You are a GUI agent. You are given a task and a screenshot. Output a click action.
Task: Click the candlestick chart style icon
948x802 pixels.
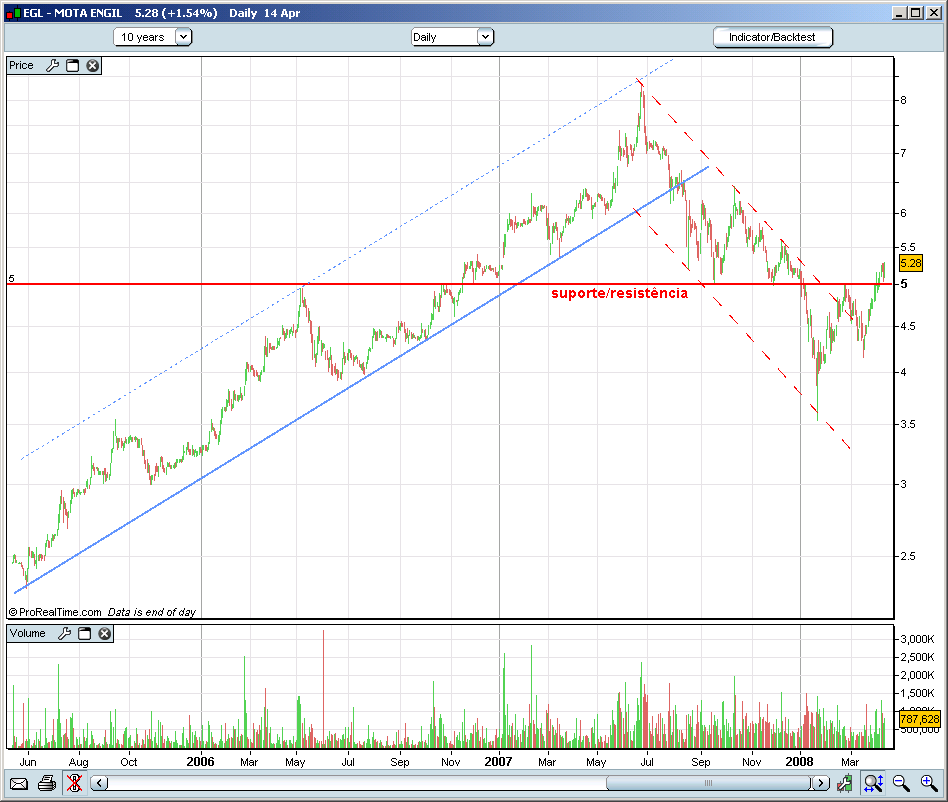[845, 784]
